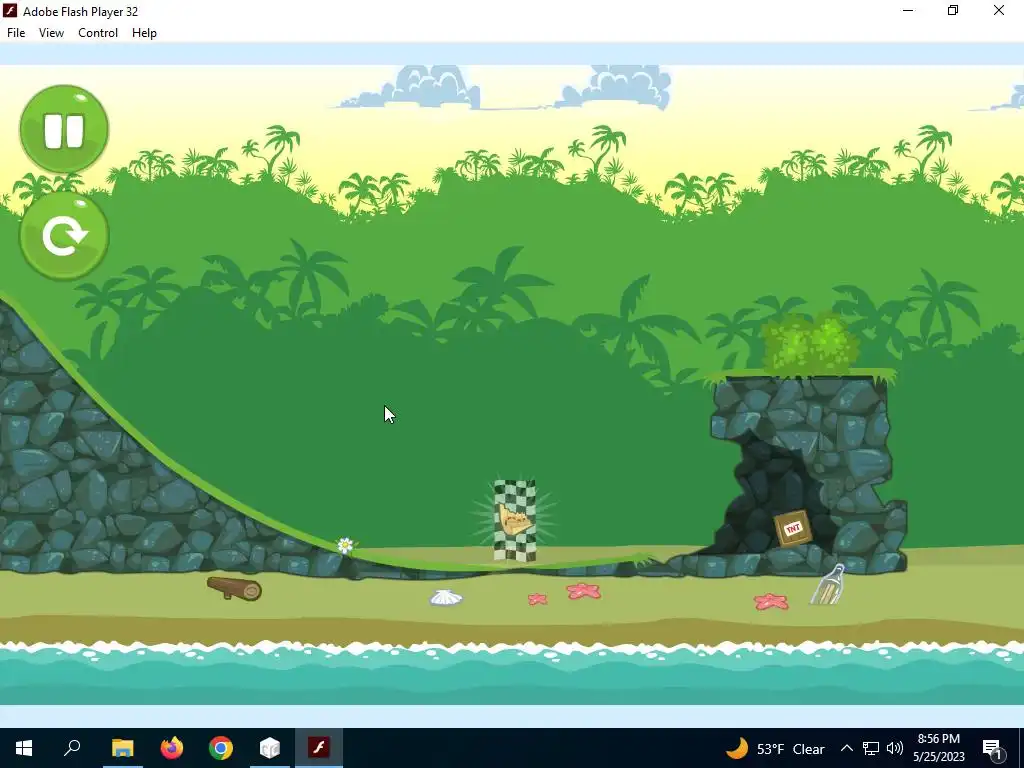Open the File menu
The width and height of the screenshot is (1024, 768).
tap(16, 33)
